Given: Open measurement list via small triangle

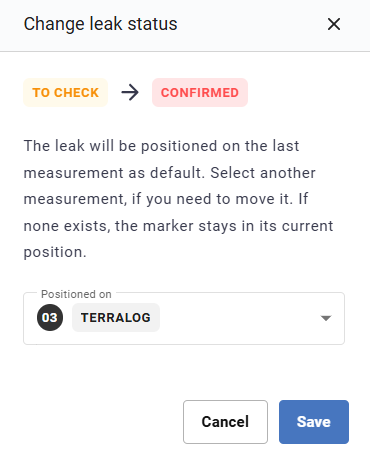Looking at the screenshot, I should (326, 318).
